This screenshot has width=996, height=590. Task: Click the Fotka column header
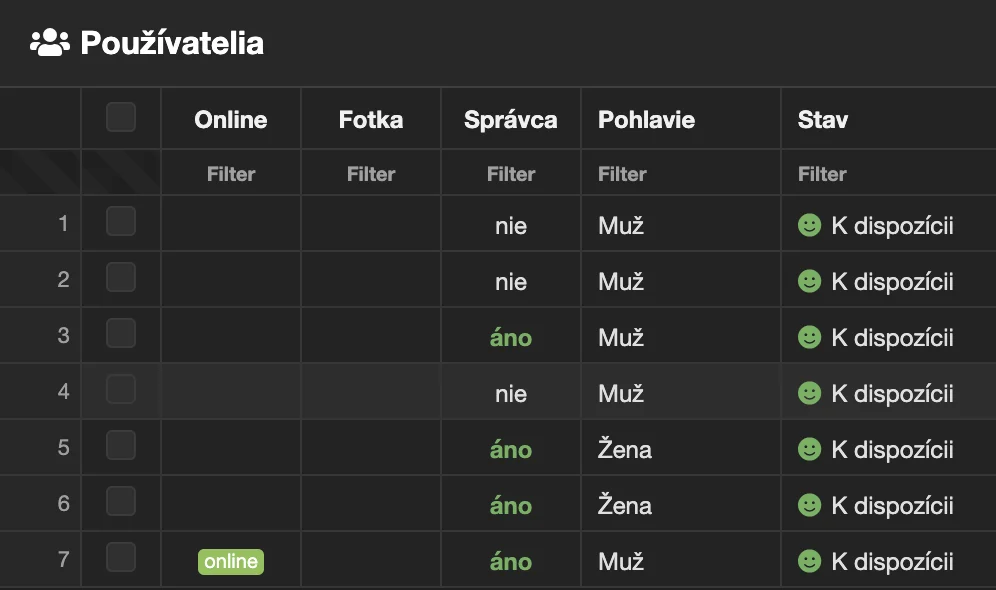pyautogui.click(x=371, y=120)
